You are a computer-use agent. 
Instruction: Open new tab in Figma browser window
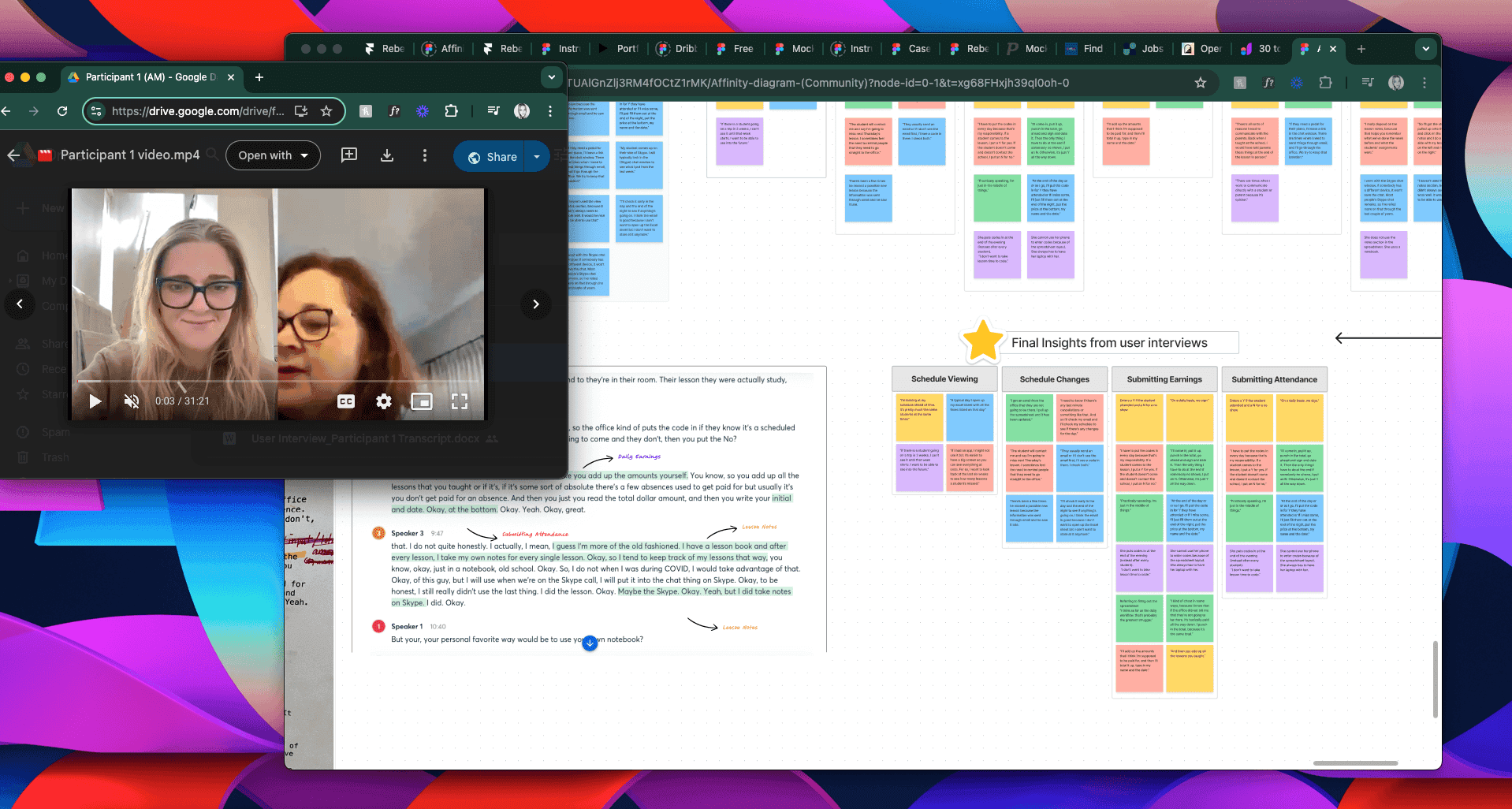(1361, 49)
